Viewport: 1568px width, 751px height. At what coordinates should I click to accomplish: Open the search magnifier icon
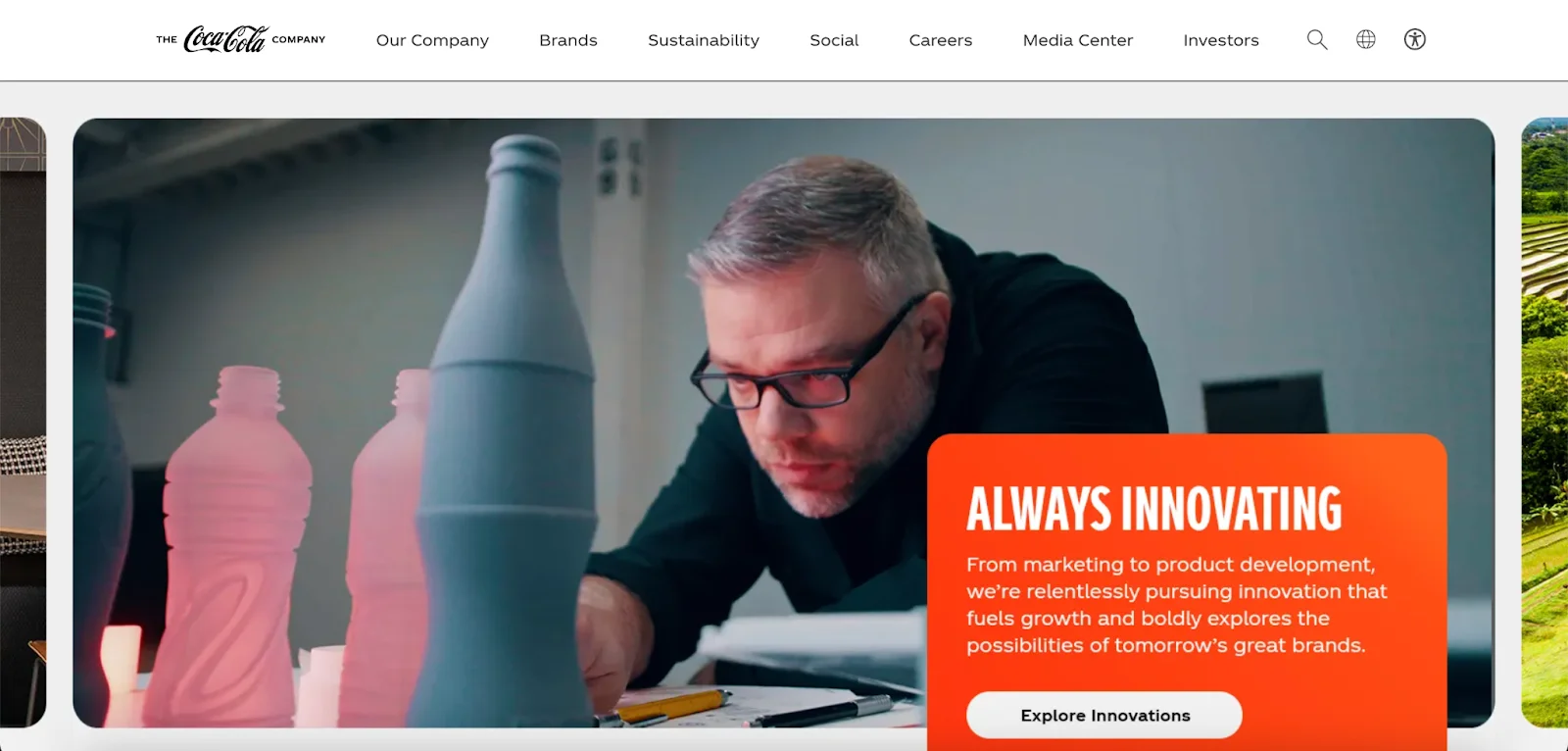tap(1317, 39)
